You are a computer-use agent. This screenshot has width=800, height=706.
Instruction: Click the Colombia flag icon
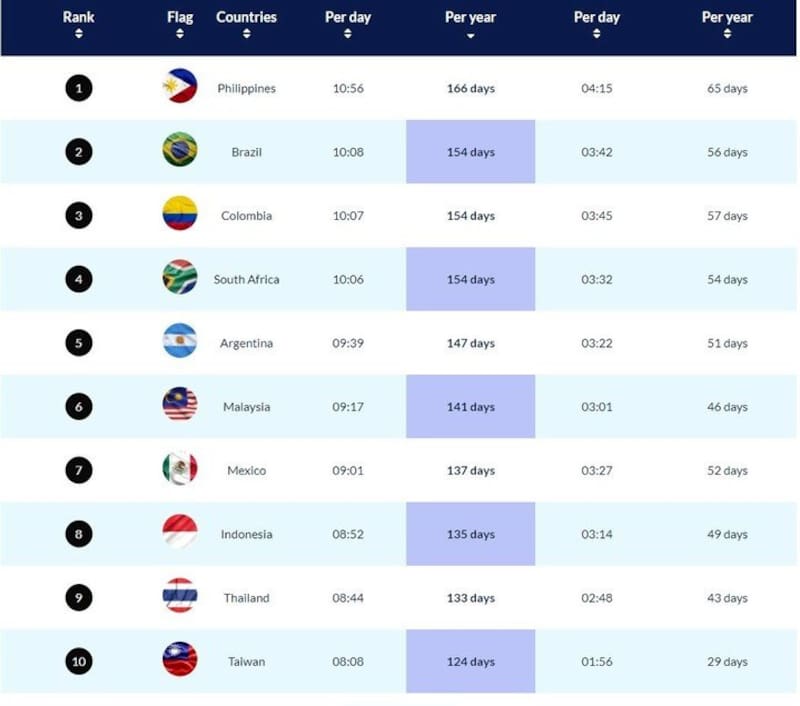(180, 214)
